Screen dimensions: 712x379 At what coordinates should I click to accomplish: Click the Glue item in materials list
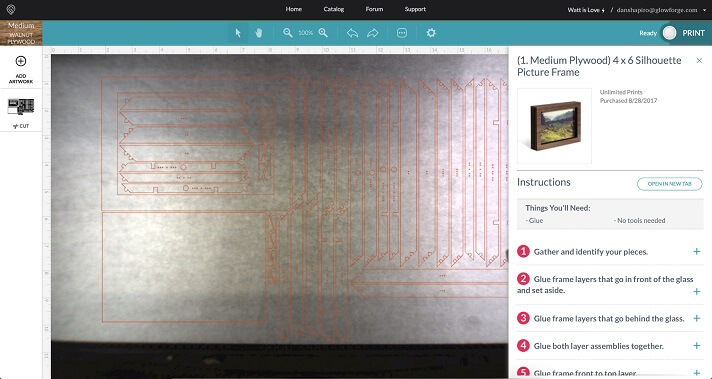pyautogui.click(x=534, y=221)
